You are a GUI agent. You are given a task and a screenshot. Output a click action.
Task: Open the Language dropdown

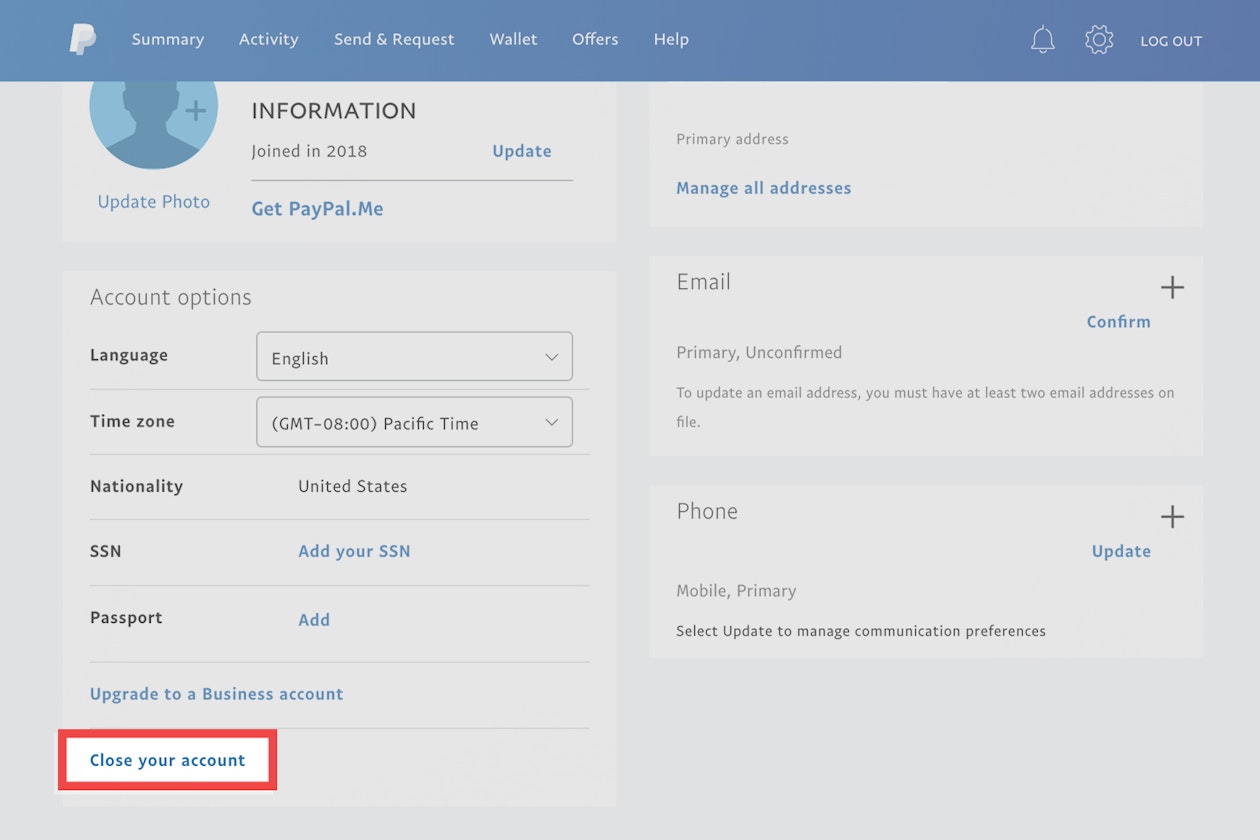point(414,356)
